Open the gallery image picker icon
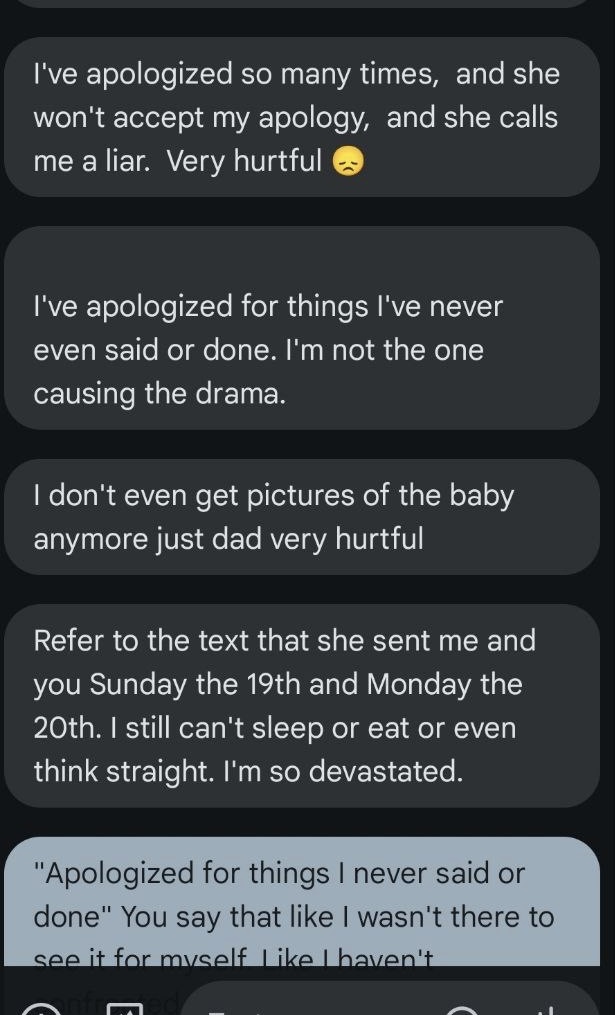This screenshot has width=615, height=1015. click(x=124, y=1009)
